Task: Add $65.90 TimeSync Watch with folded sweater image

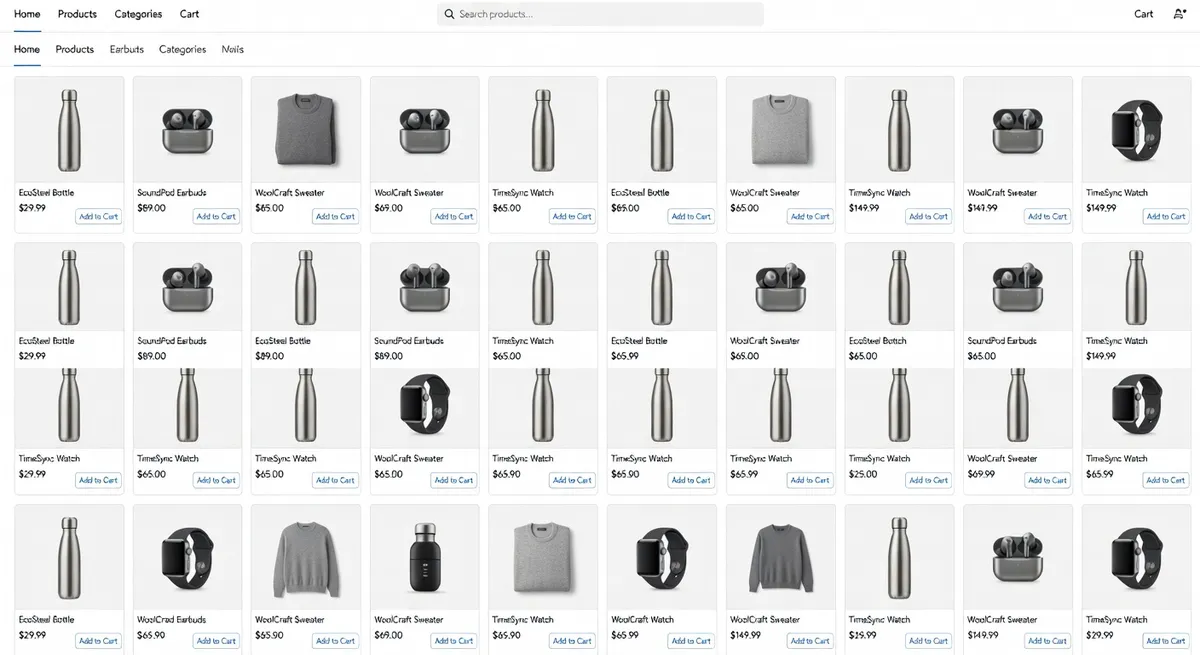Action: tap(572, 641)
